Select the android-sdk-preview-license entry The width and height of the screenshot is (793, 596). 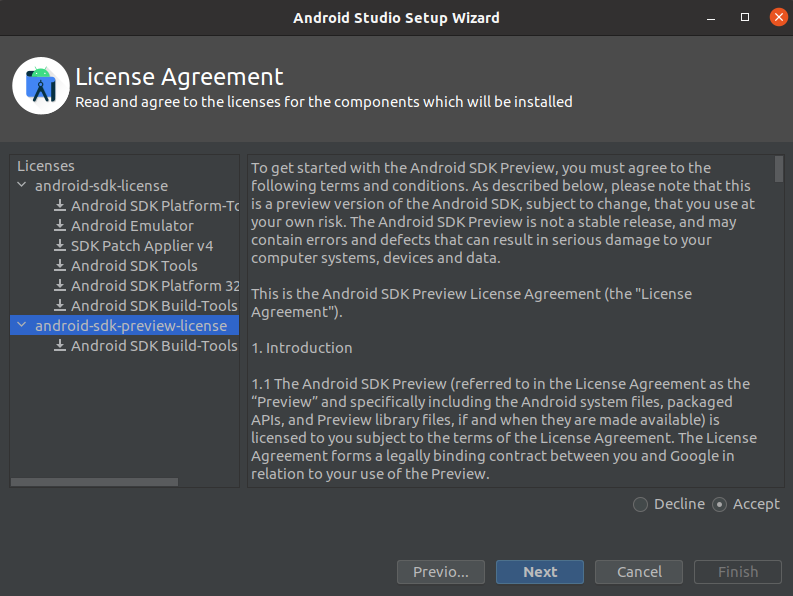(124, 325)
